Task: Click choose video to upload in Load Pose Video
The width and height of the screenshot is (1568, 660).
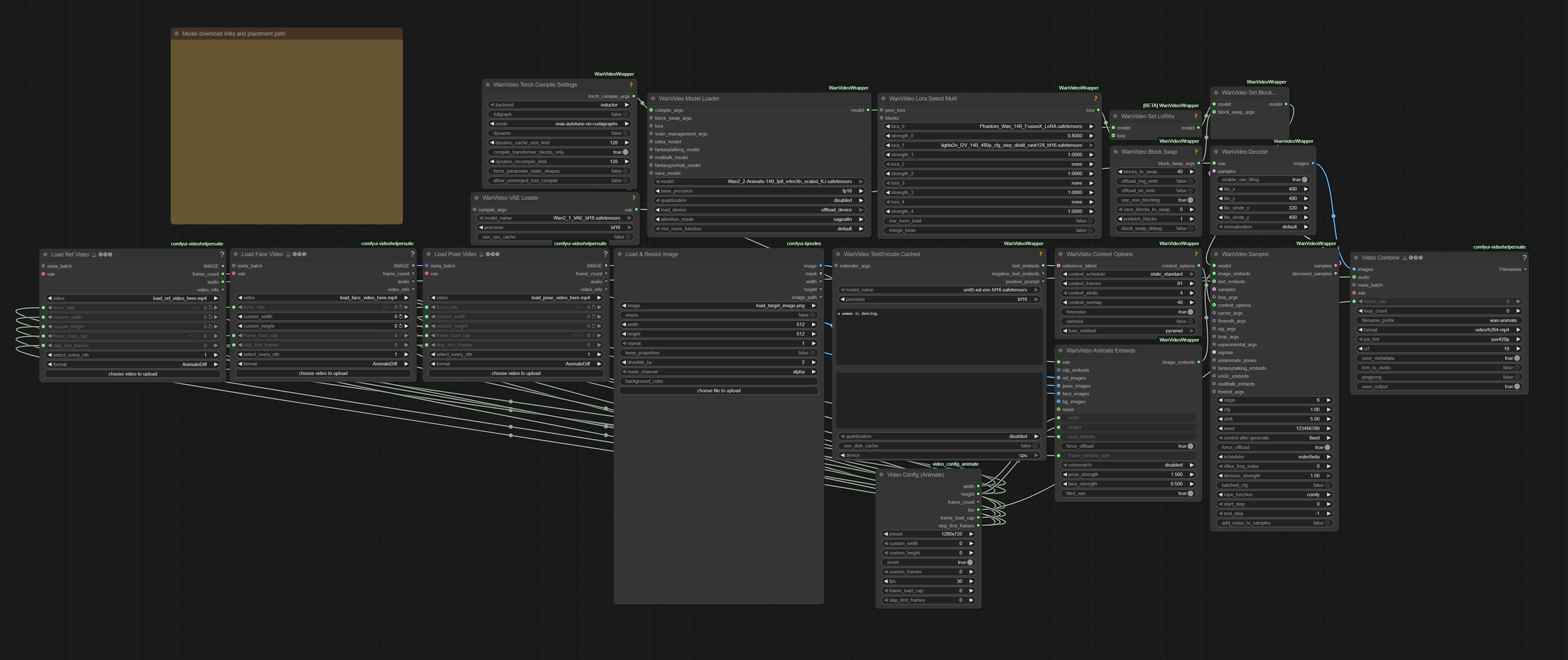Action: click(516, 373)
